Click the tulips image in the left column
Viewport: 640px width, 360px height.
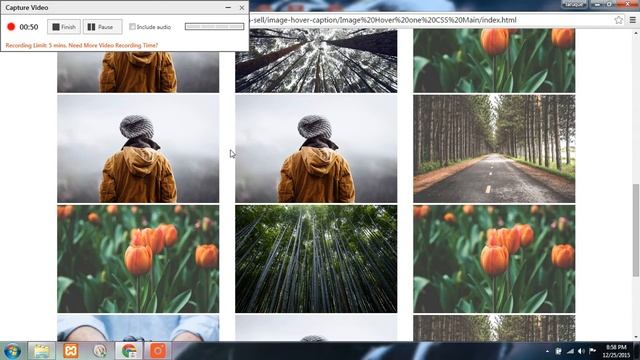click(x=138, y=259)
